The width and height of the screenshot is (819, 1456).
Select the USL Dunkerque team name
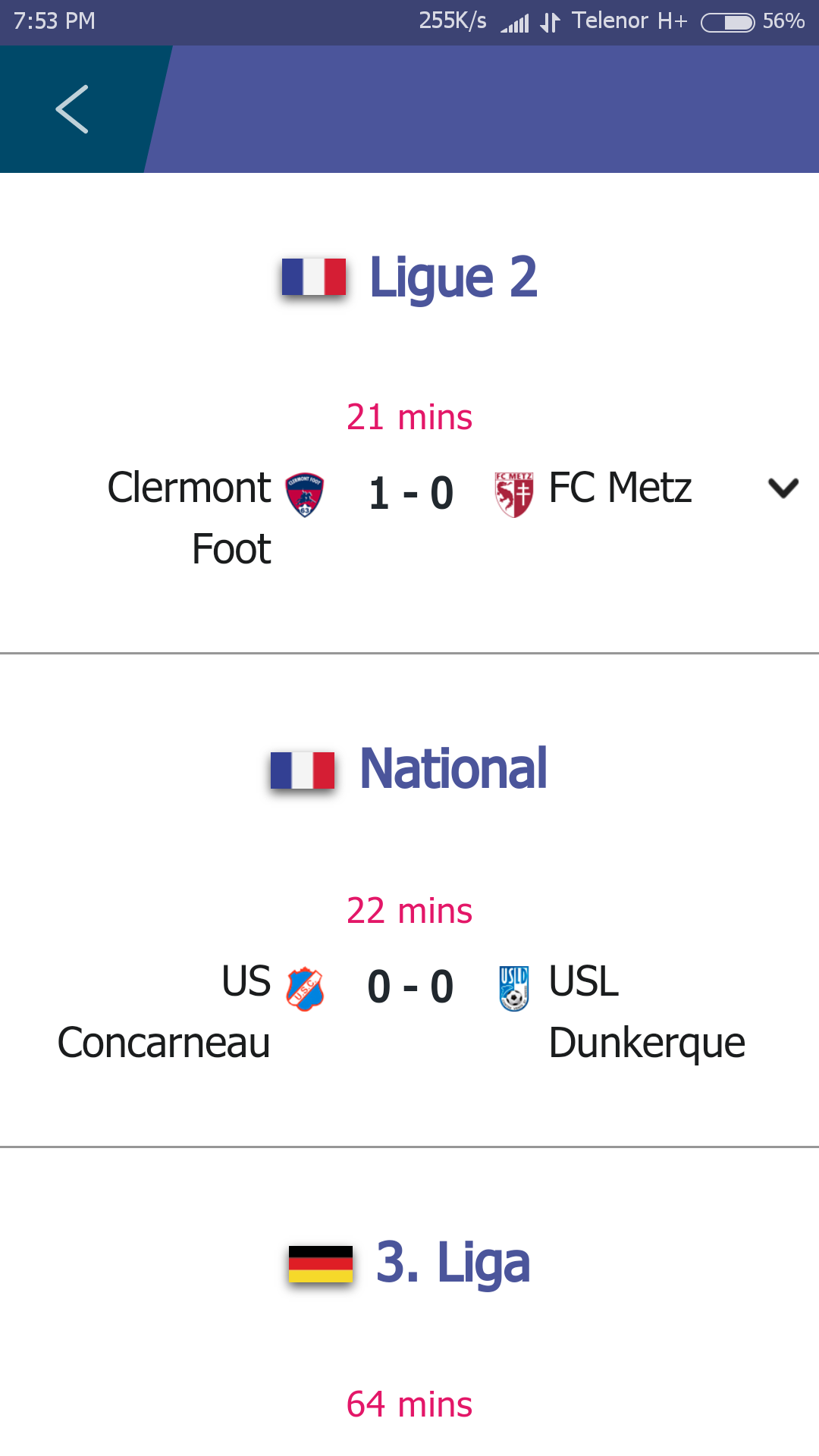[x=647, y=1012]
